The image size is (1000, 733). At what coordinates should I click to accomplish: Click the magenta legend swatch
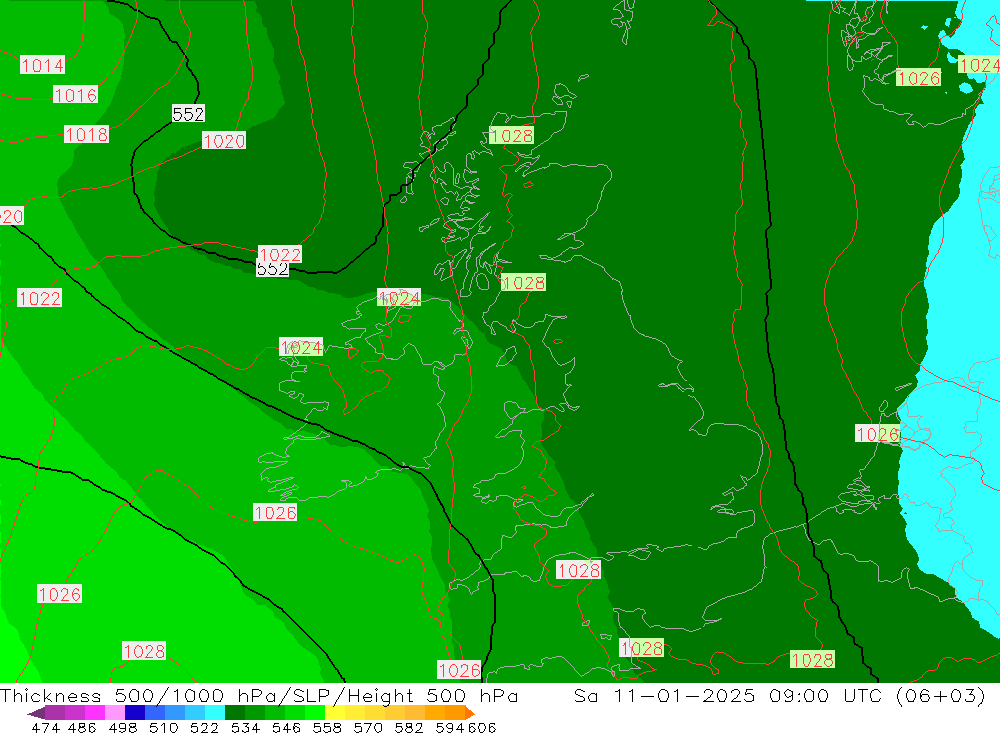tap(95, 713)
